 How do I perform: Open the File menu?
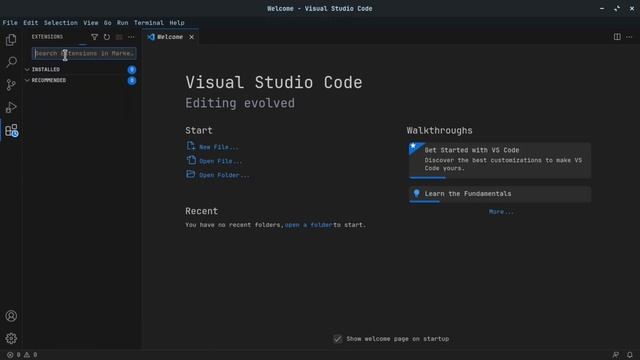point(10,23)
